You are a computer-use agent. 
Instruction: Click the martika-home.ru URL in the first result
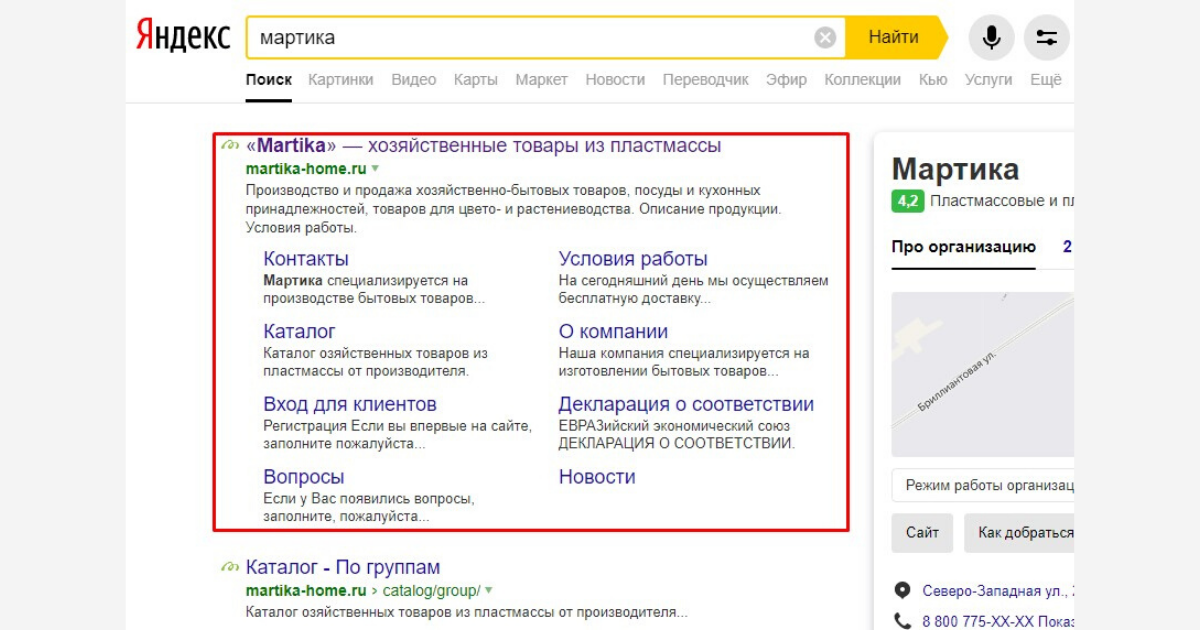(x=306, y=168)
